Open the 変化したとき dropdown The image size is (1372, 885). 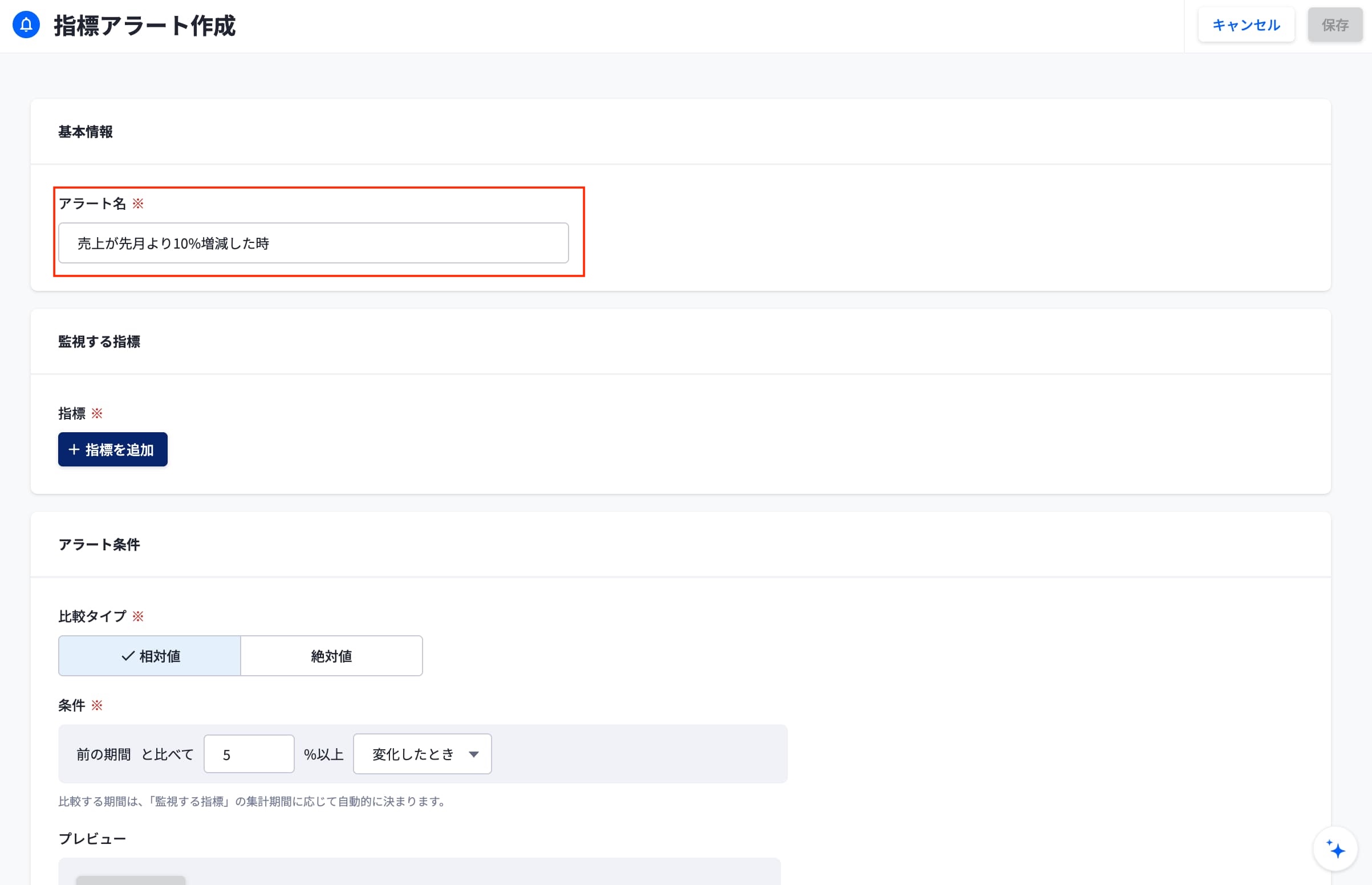click(423, 754)
